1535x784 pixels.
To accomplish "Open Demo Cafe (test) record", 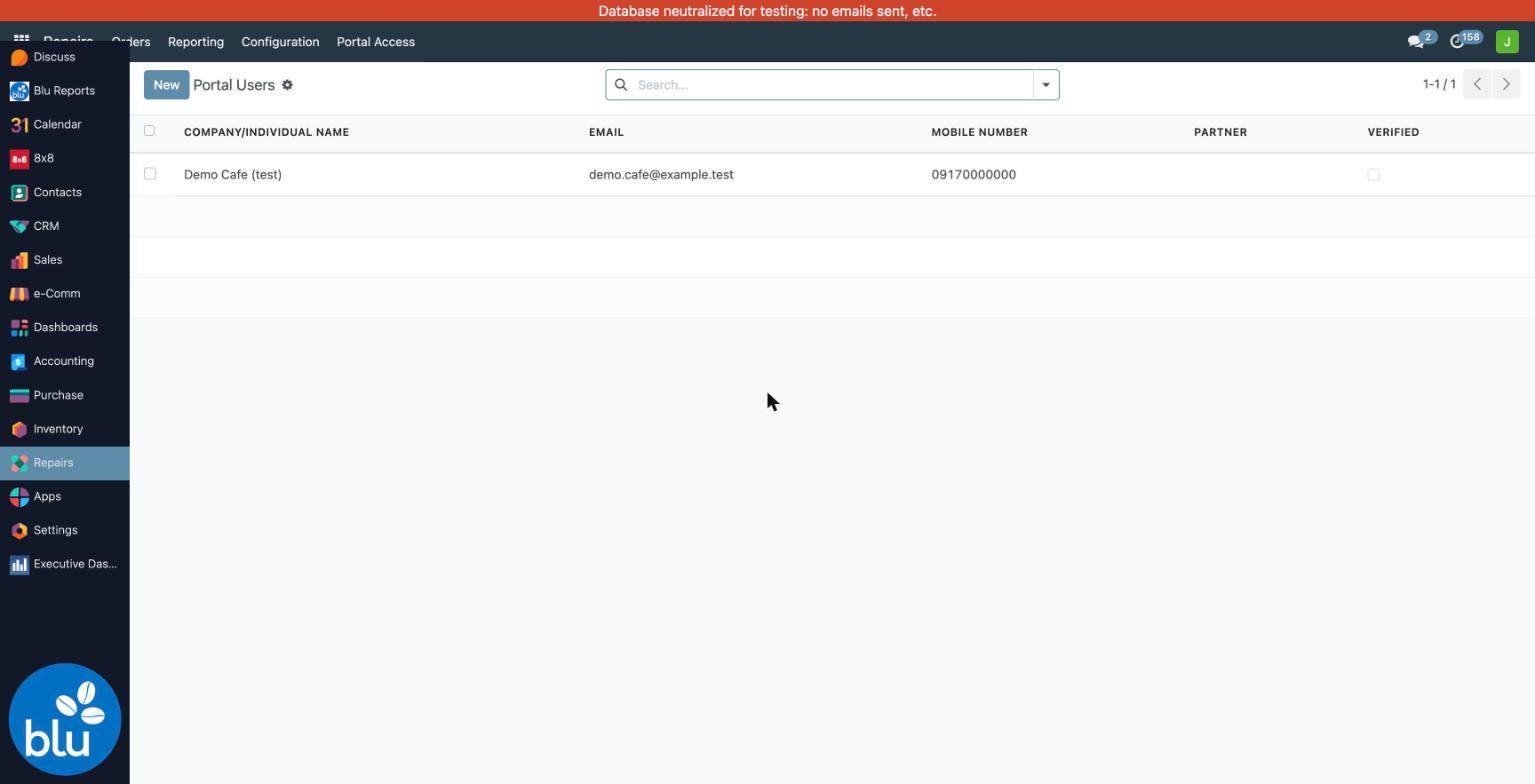I will (x=233, y=175).
